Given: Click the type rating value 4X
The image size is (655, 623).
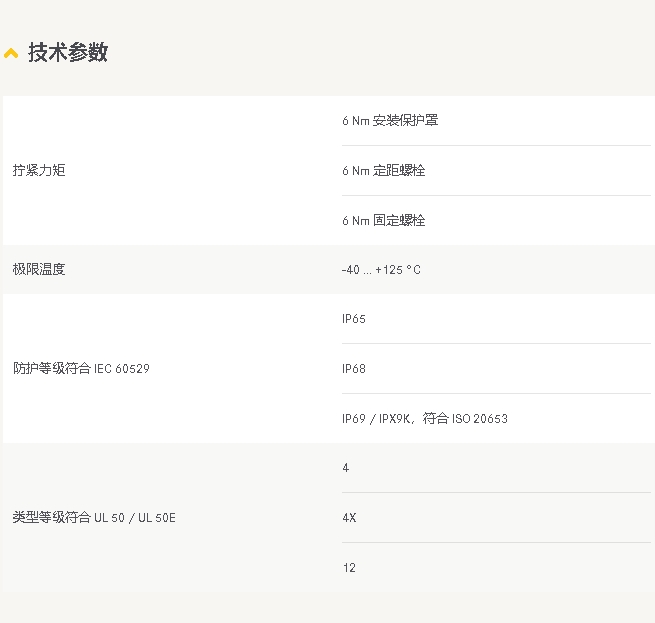Looking at the screenshot, I should (x=349, y=518).
